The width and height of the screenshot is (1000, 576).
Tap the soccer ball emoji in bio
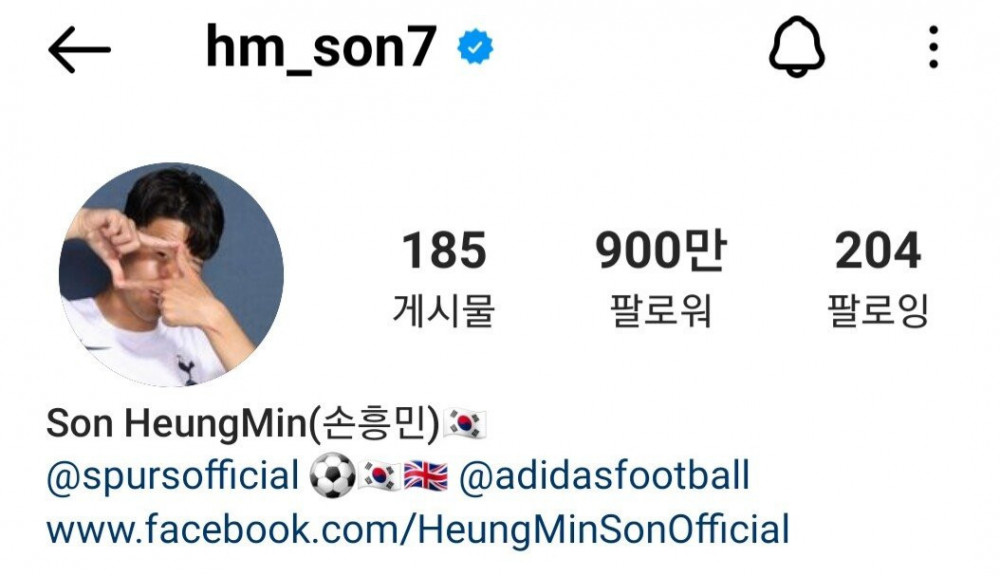point(332,476)
